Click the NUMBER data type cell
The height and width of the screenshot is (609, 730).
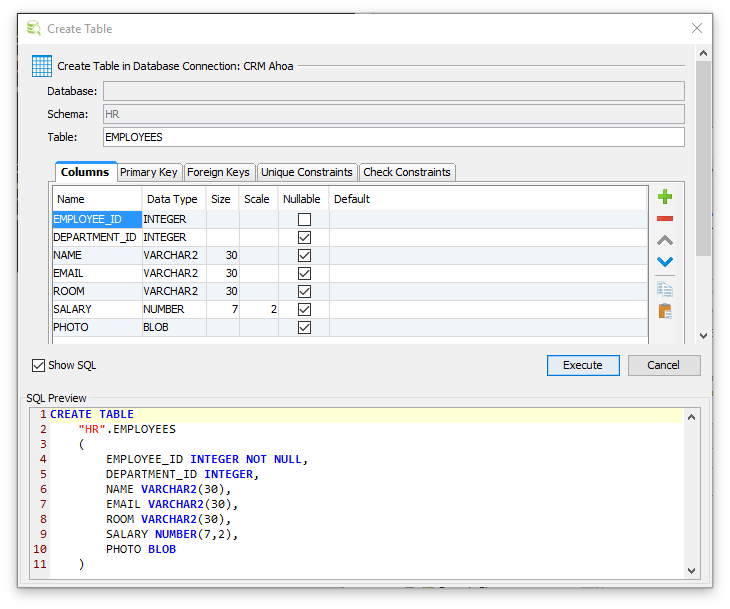[174, 309]
